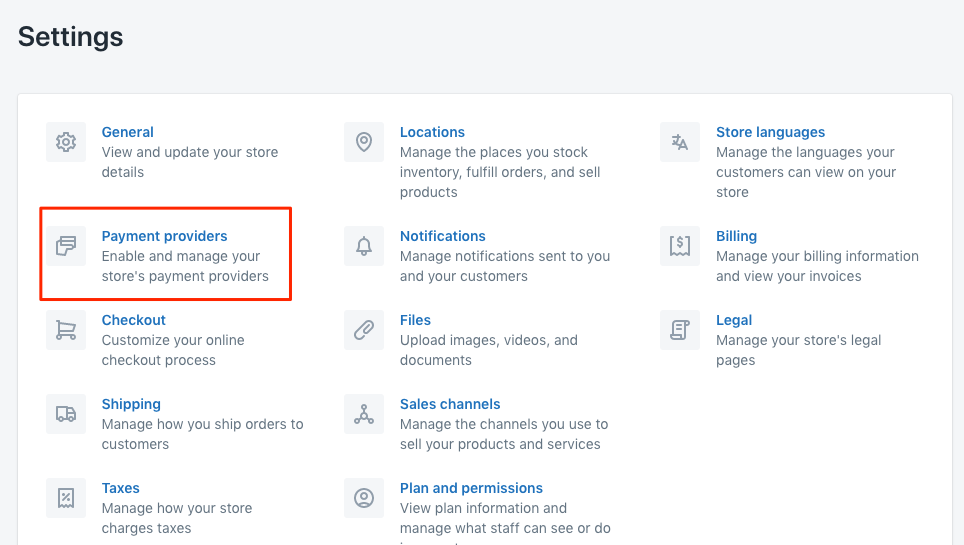This screenshot has width=964, height=545.
Task: Click the Payment providers card icon
Action: pos(66,246)
